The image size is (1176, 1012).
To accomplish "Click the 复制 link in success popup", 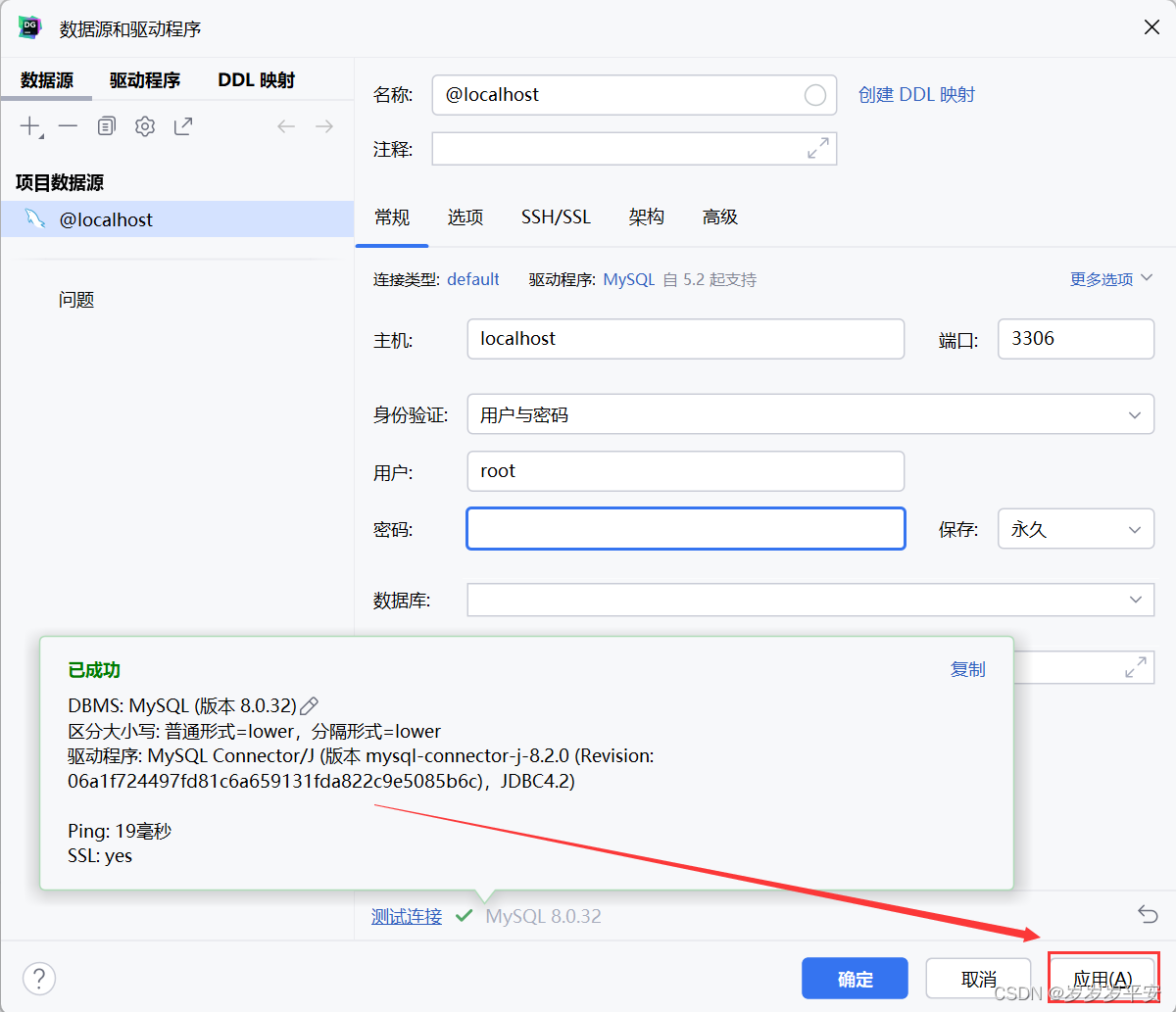I will 968,669.
